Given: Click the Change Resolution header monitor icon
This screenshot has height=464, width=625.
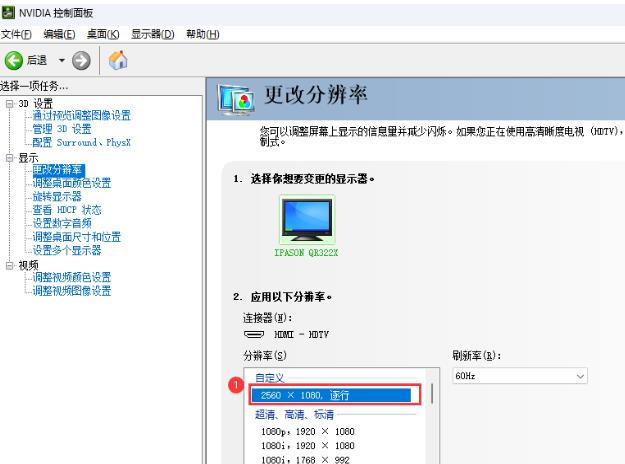Looking at the screenshot, I should (x=236, y=98).
